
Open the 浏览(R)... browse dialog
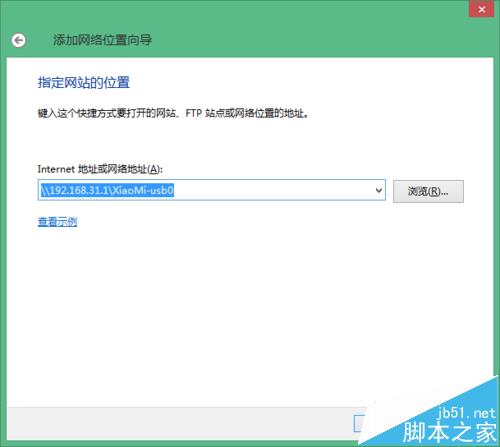point(428,191)
